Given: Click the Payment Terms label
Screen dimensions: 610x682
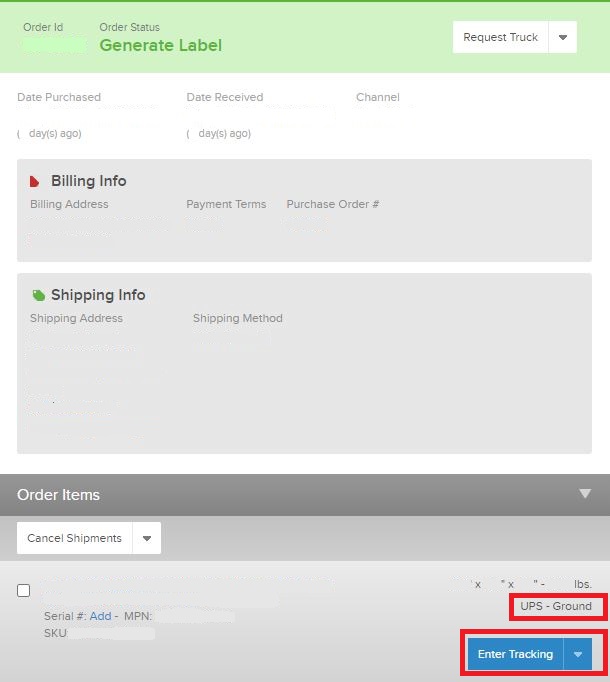Looking at the screenshot, I should click(x=226, y=204).
